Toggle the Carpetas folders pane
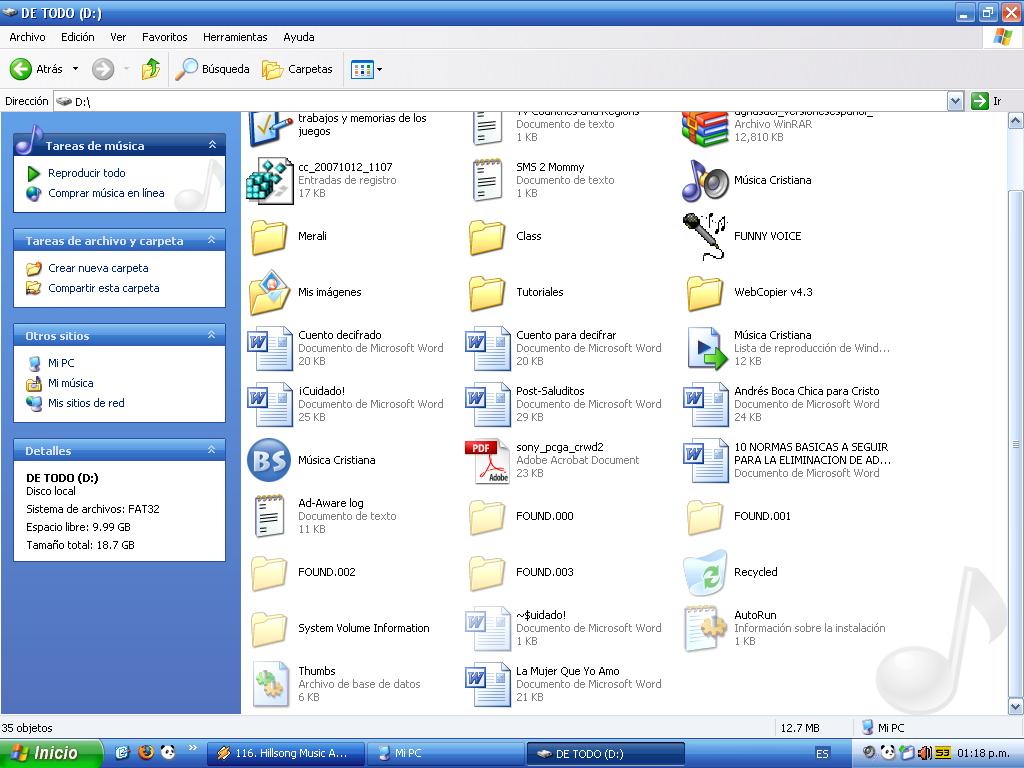The width and height of the screenshot is (1024, 768). 298,69
